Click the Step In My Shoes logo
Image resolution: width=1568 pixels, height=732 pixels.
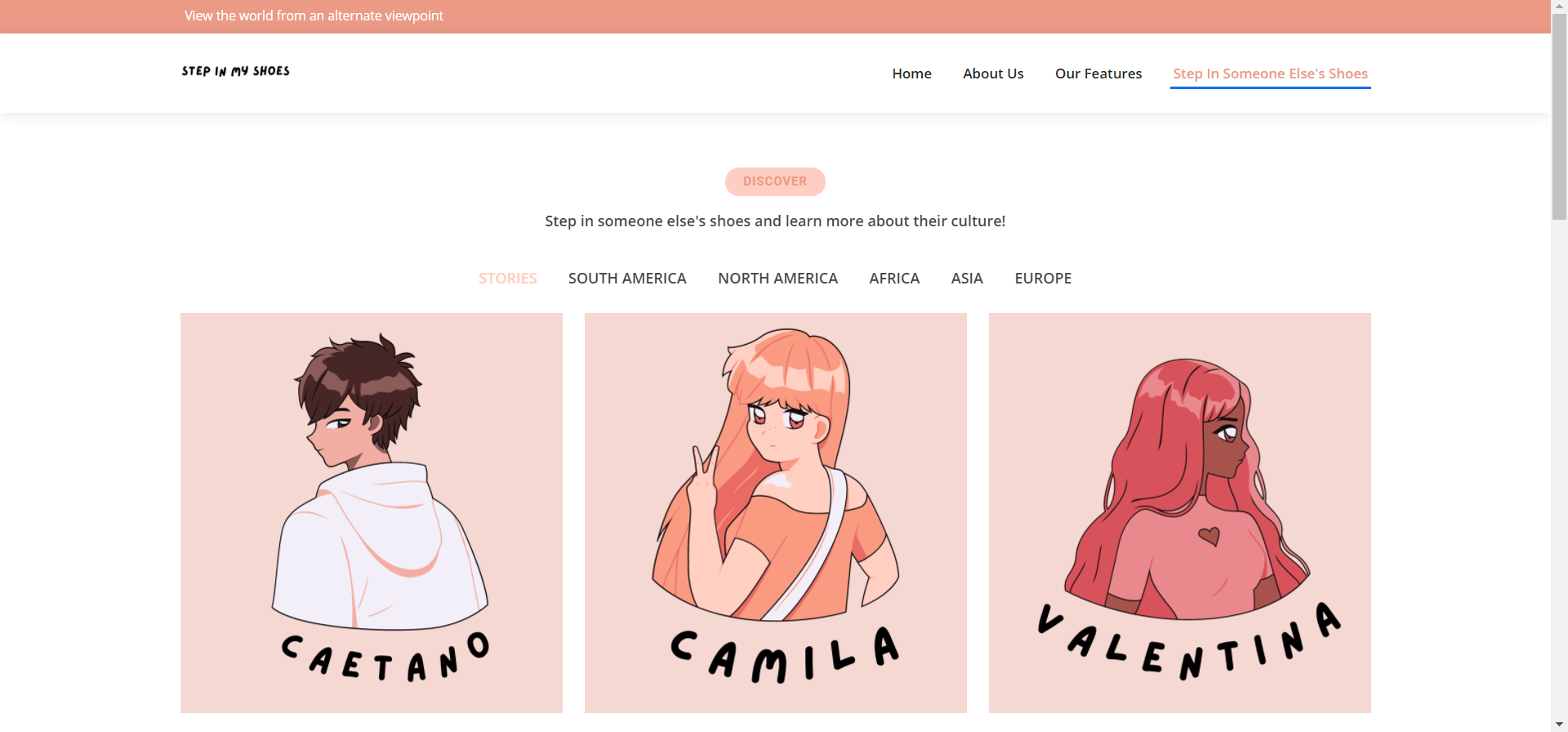coord(235,71)
